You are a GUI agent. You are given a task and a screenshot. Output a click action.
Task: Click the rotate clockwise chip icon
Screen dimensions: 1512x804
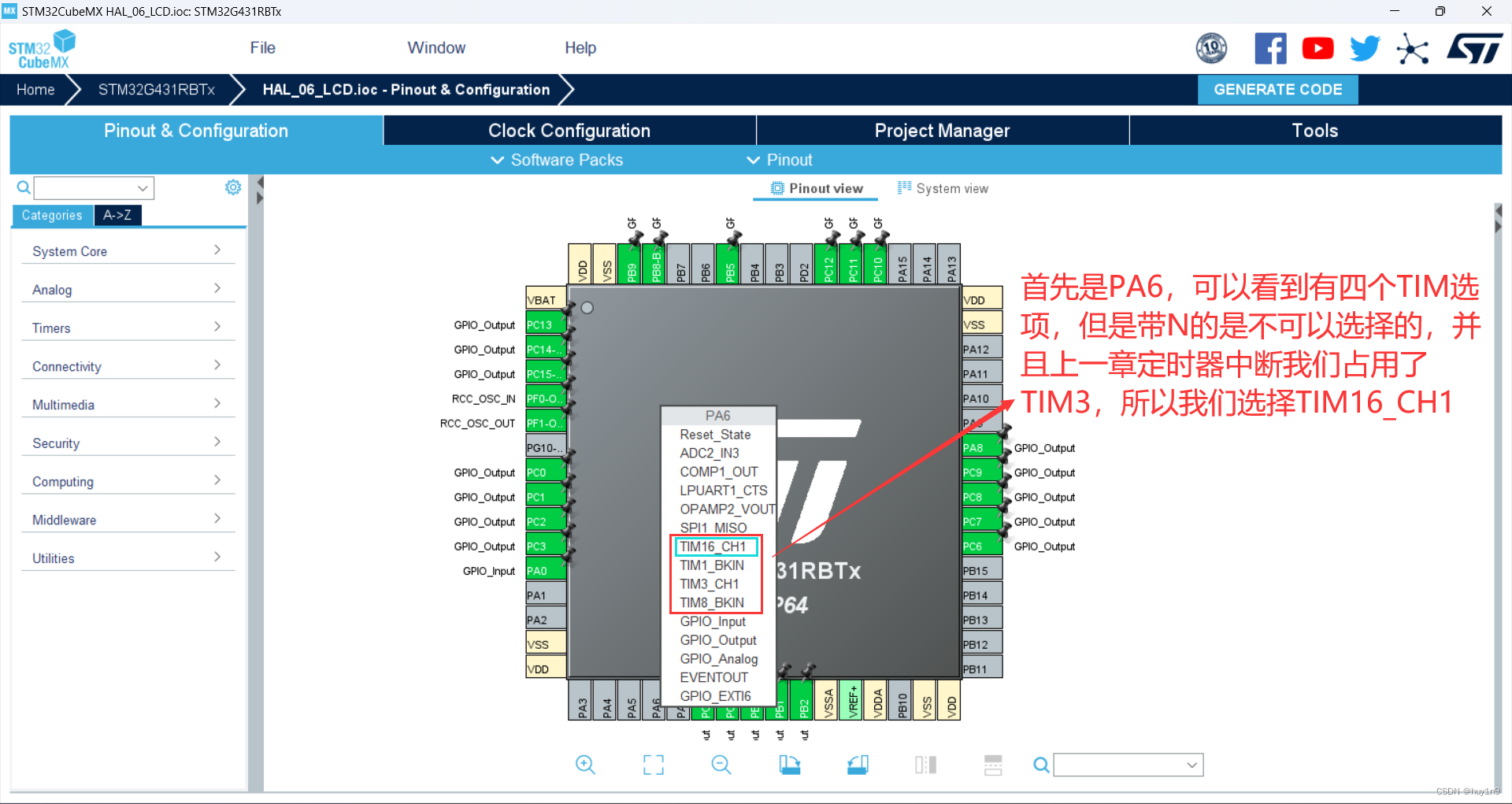pos(790,765)
